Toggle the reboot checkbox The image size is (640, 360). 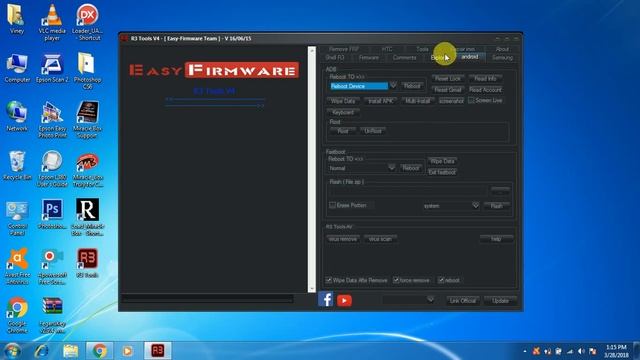point(441,280)
